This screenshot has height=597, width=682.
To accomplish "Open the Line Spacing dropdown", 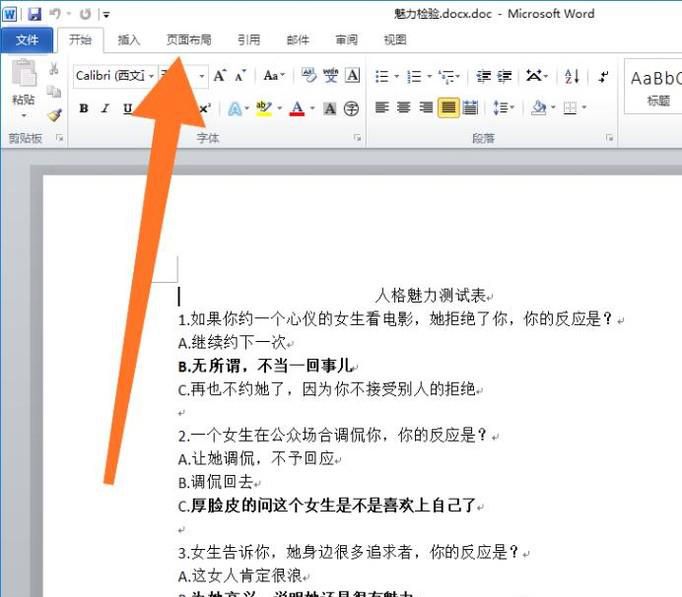I will [x=503, y=107].
